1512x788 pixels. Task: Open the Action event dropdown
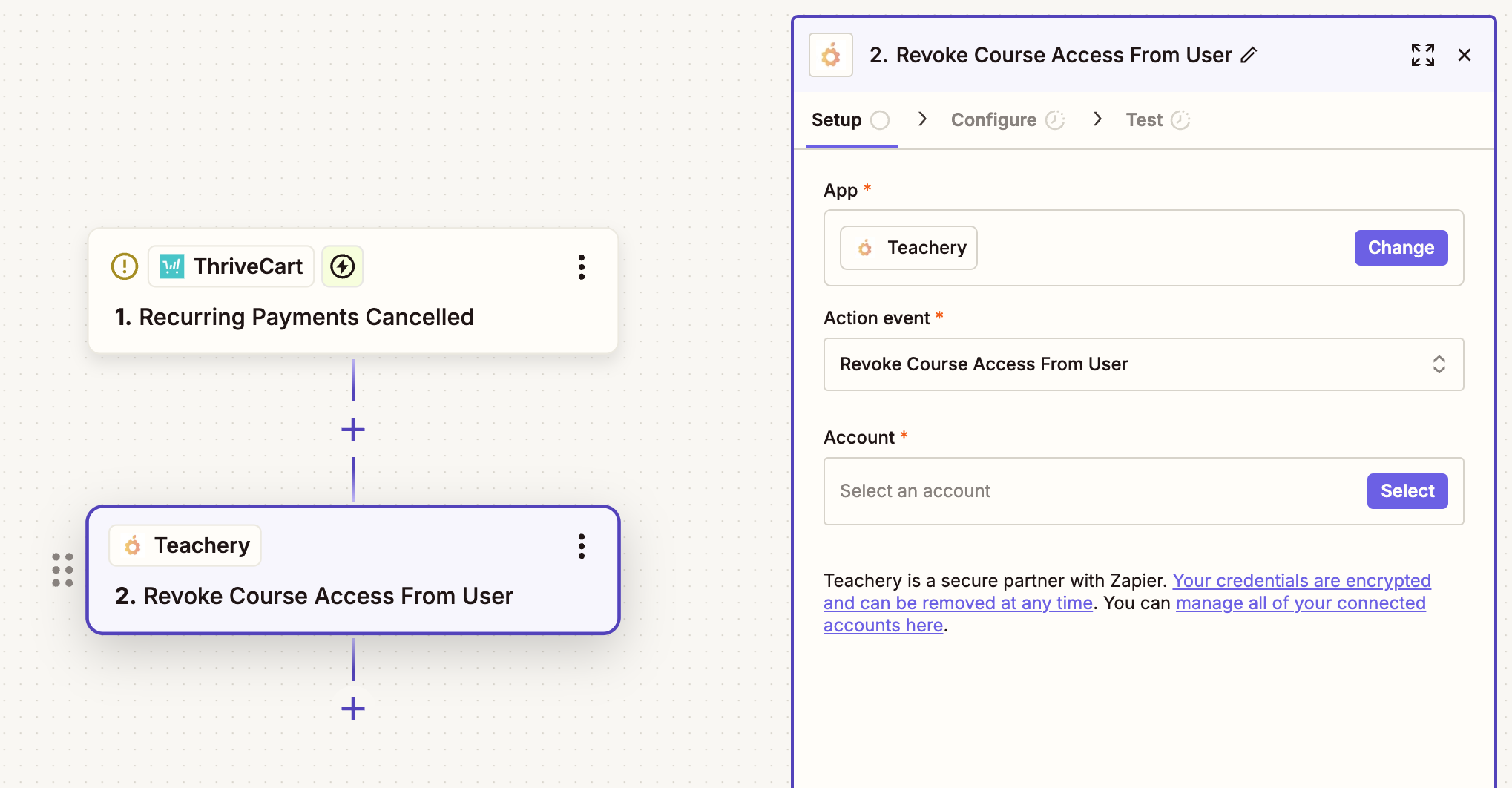(x=1143, y=364)
